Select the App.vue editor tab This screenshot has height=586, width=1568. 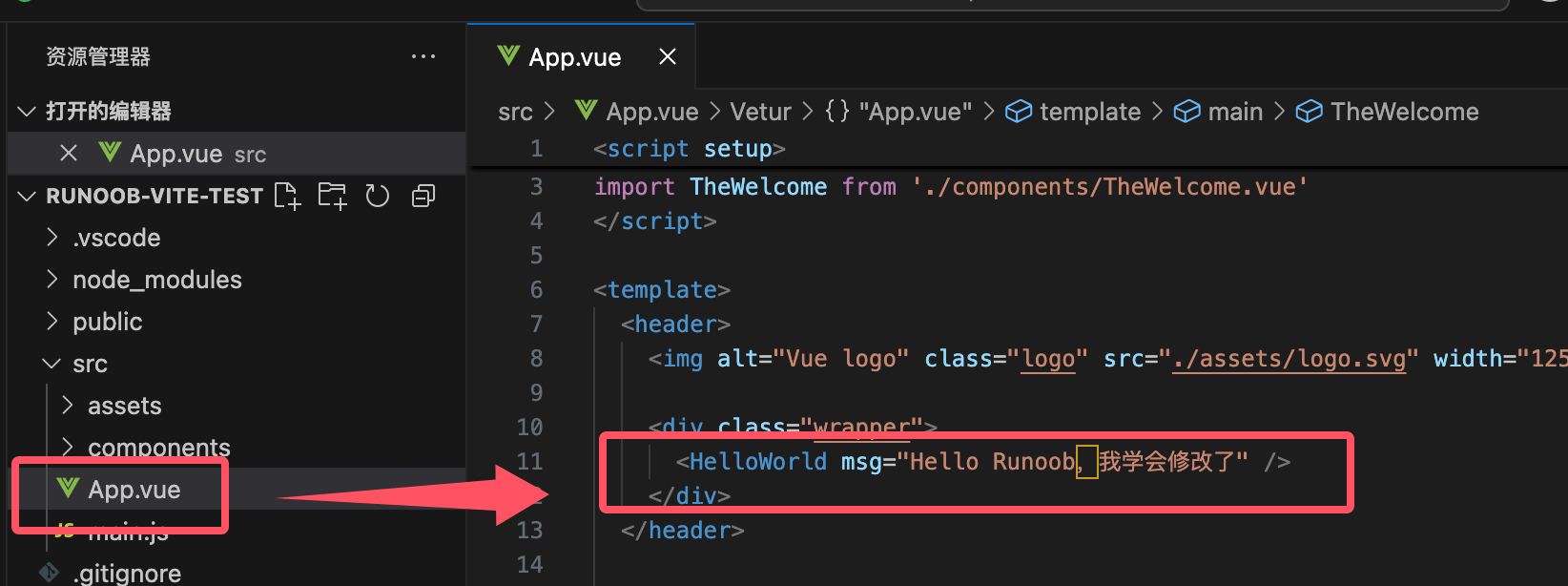(574, 57)
